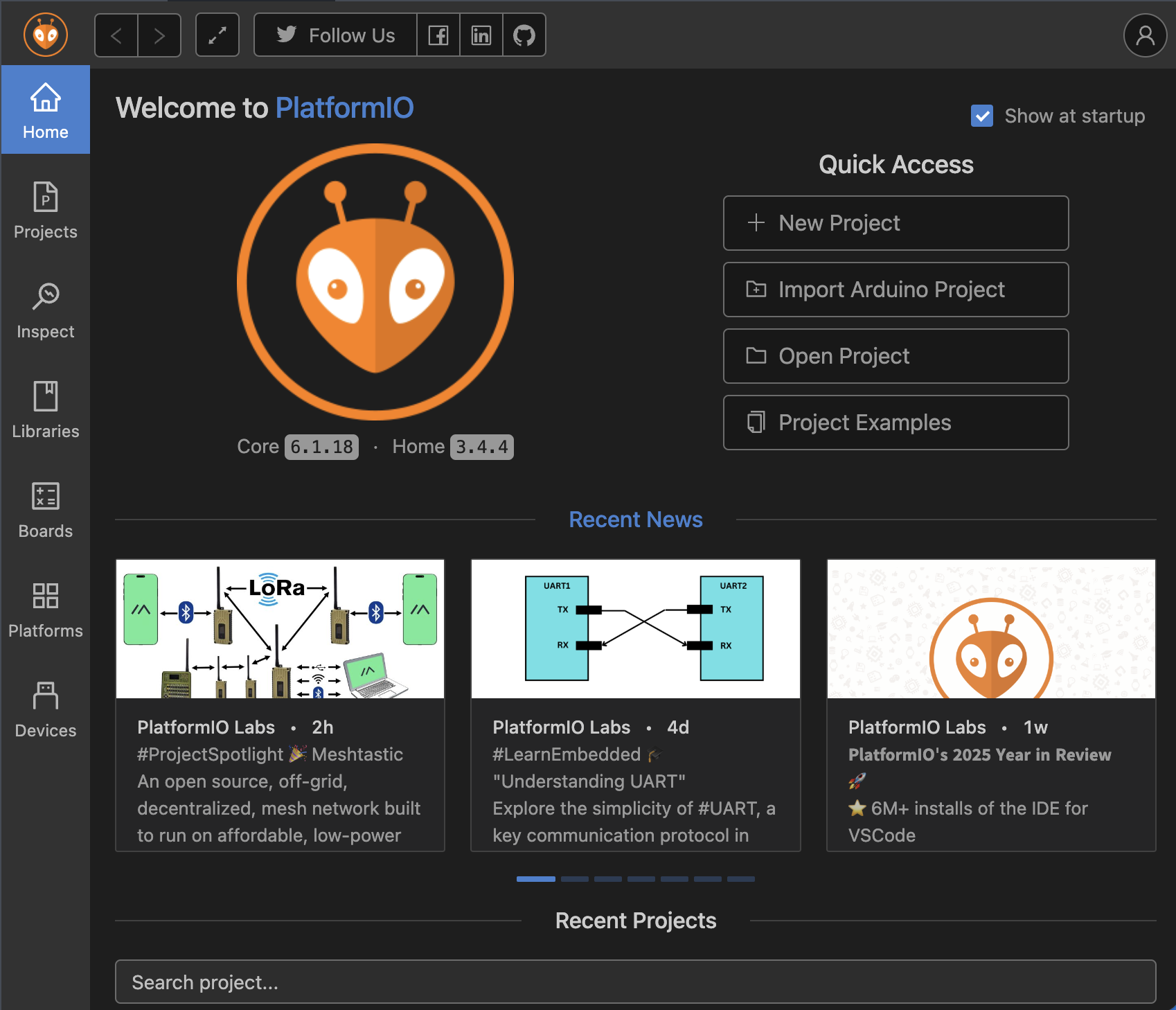Select the second news carousel page indicator
The image size is (1176, 1010).
574,879
